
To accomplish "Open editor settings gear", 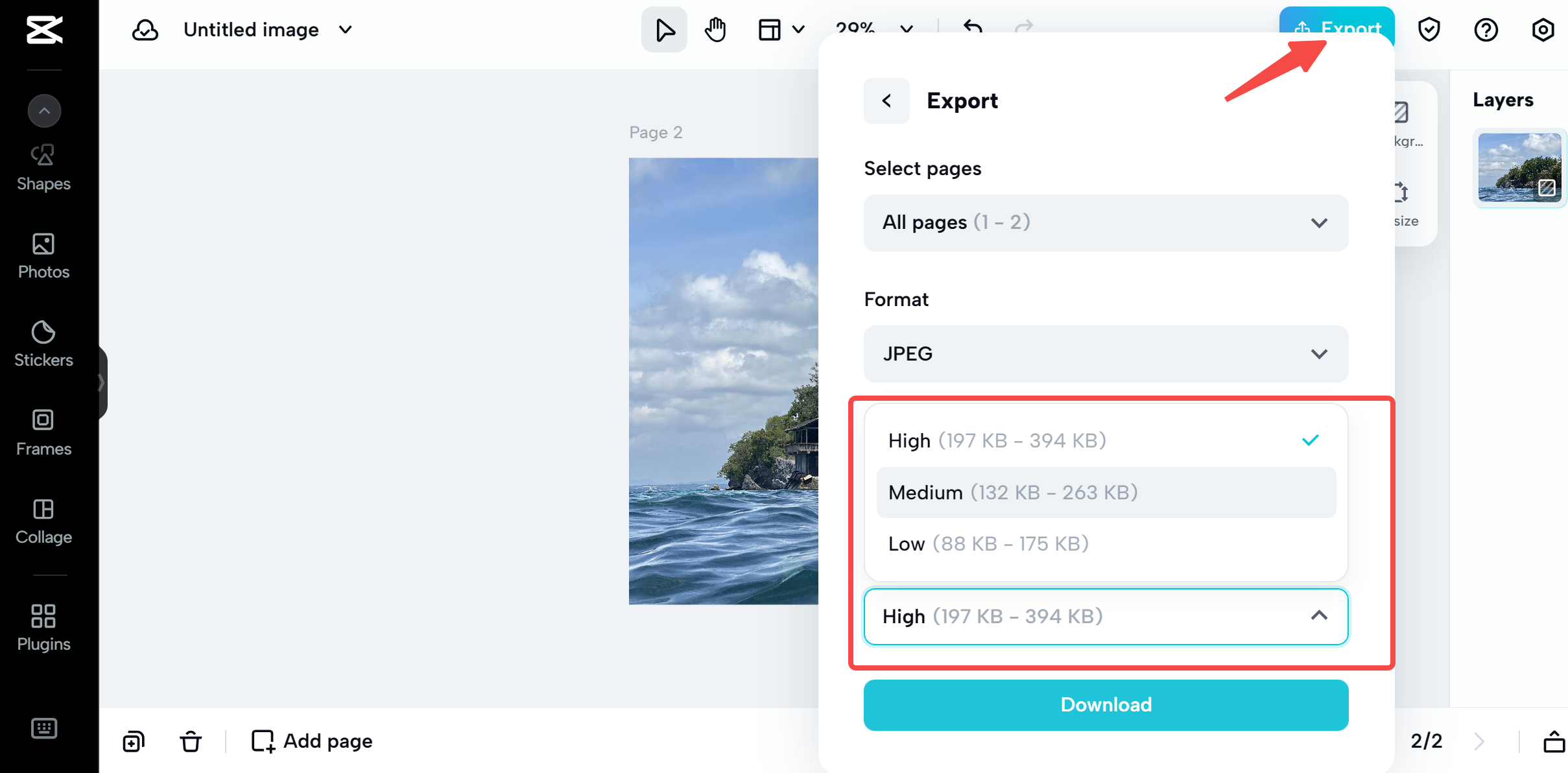I will pyautogui.click(x=1543, y=29).
